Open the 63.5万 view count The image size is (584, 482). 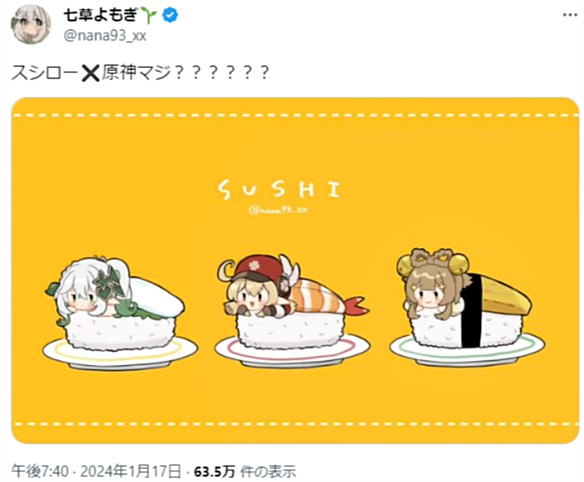[x=214, y=472]
